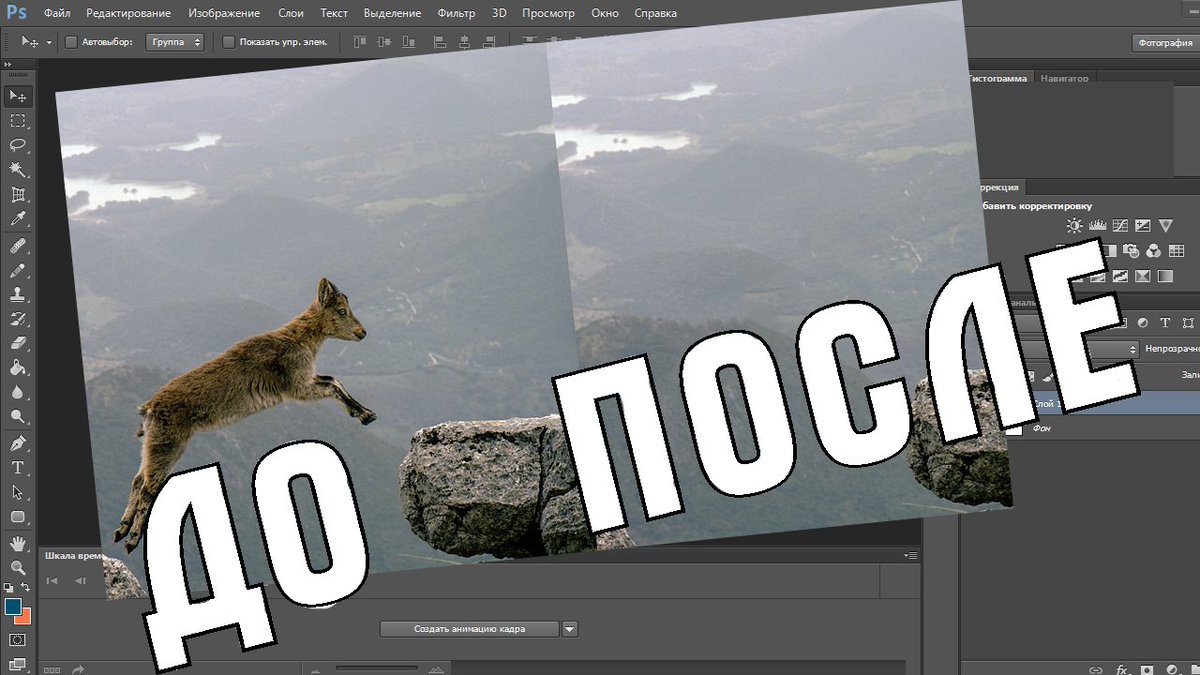This screenshot has height=675, width=1200.
Task: Add a Vibrance adjustment
Action: click(x=1166, y=226)
